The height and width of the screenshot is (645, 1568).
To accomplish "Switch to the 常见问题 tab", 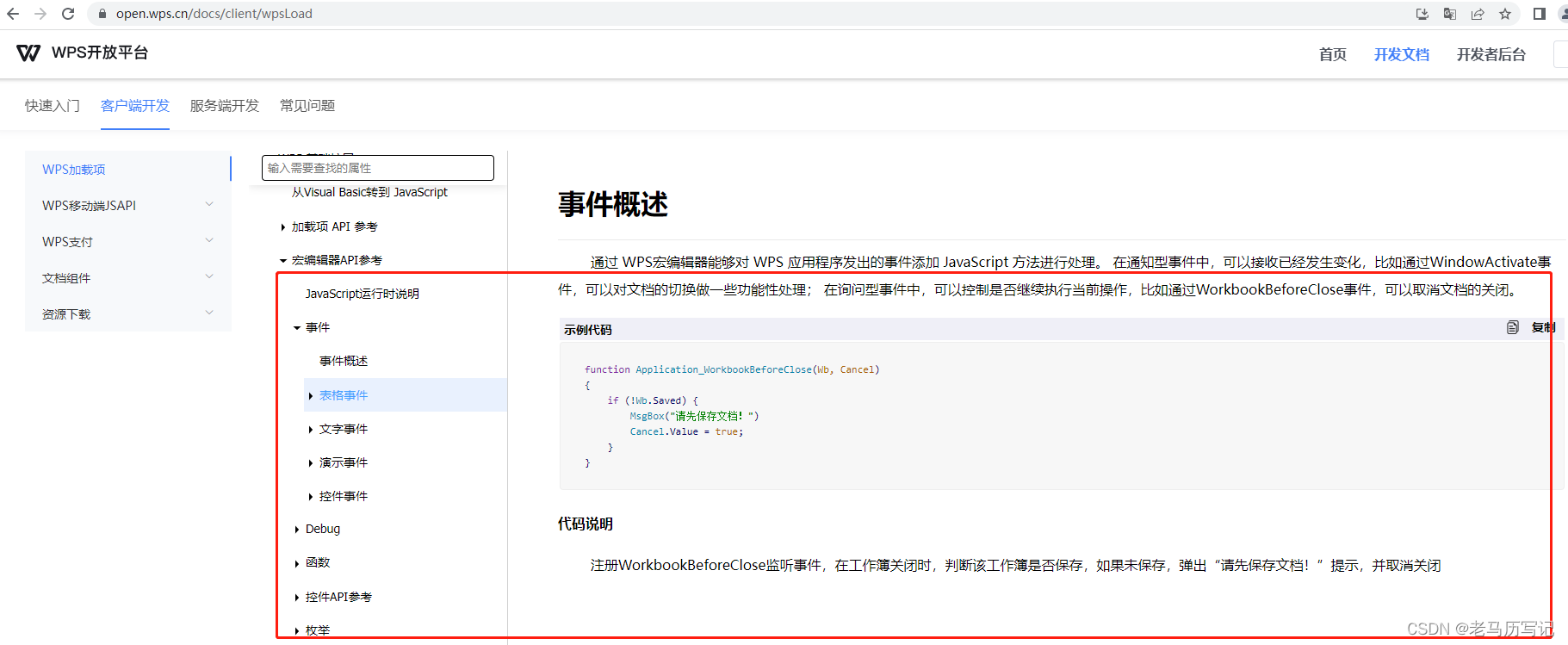I will click(307, 105).
